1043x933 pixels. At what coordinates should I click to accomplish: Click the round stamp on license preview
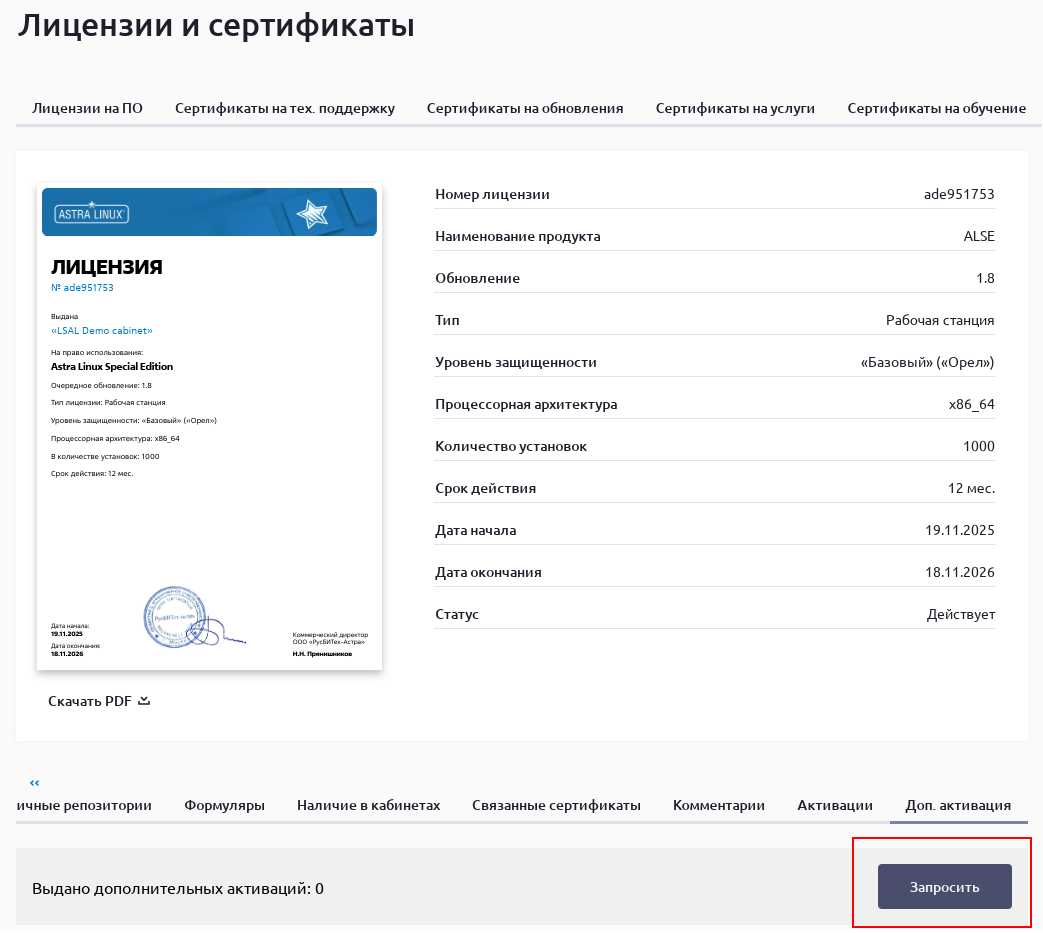(175, 617)
